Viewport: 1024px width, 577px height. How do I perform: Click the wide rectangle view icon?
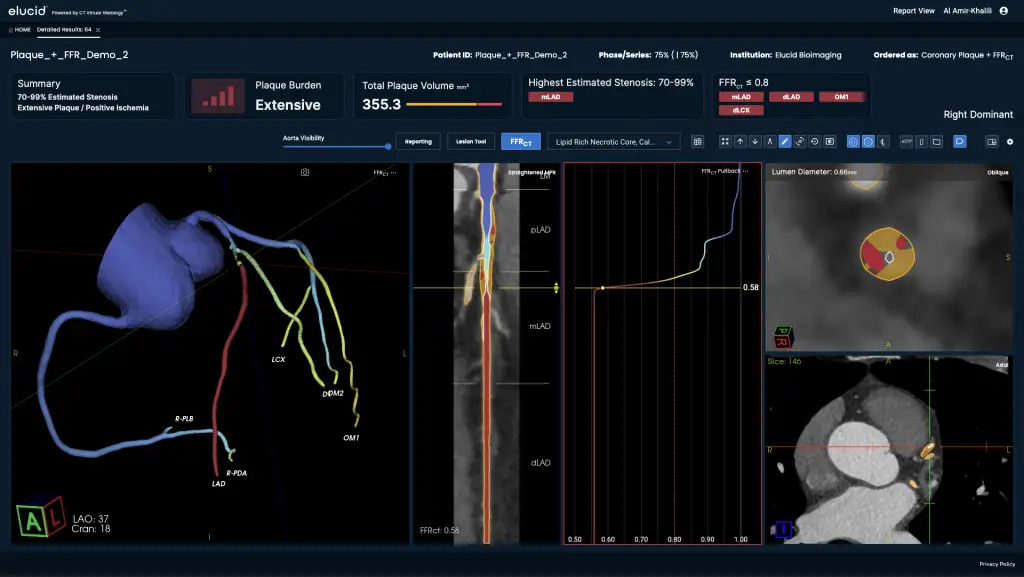pyautogui.click(x=936, y=142)
